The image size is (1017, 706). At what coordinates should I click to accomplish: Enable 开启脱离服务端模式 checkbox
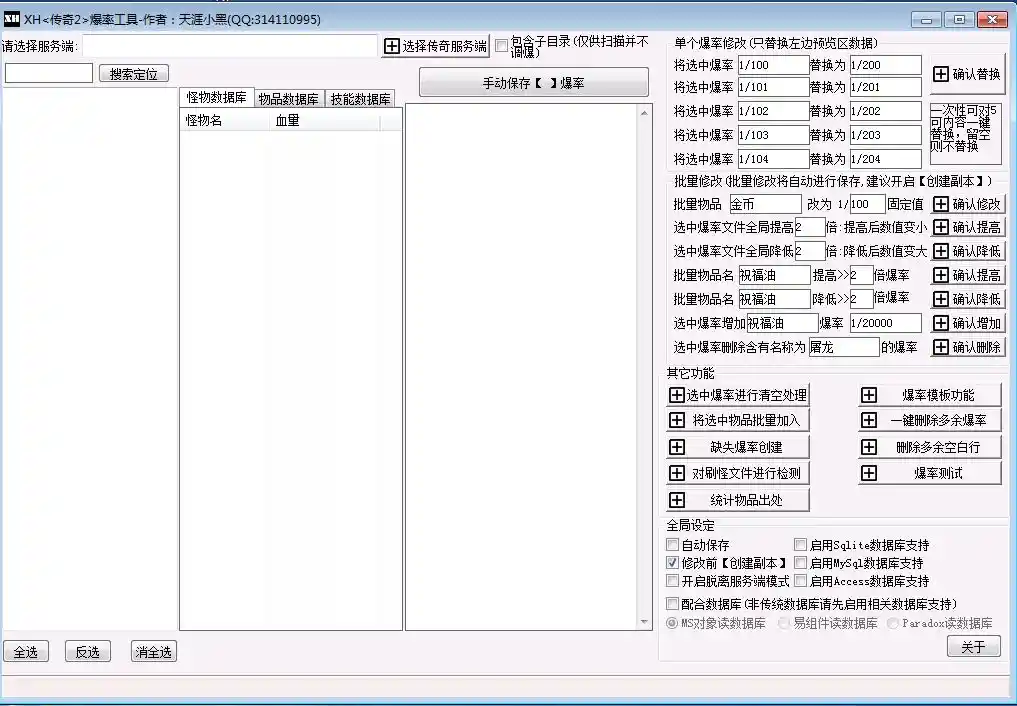[x=673, y=581]
